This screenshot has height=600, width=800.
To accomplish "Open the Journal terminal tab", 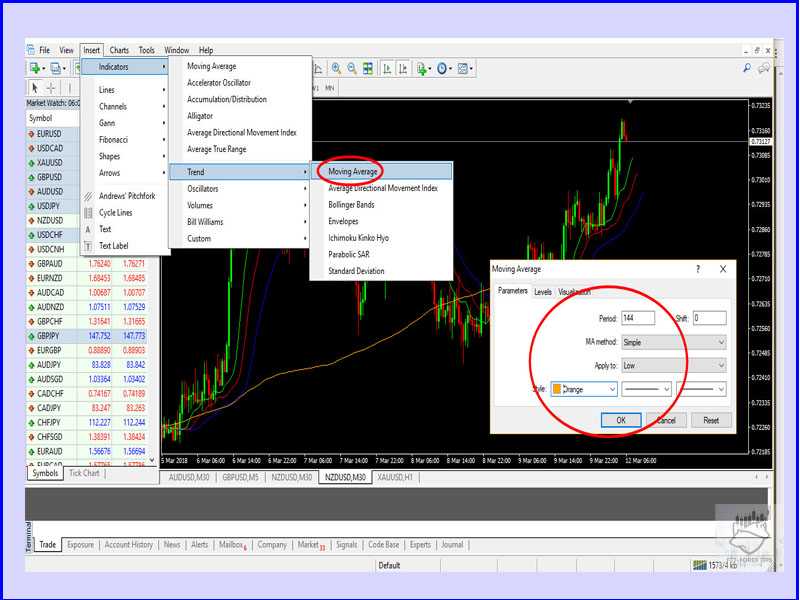I will coord(453,545).
